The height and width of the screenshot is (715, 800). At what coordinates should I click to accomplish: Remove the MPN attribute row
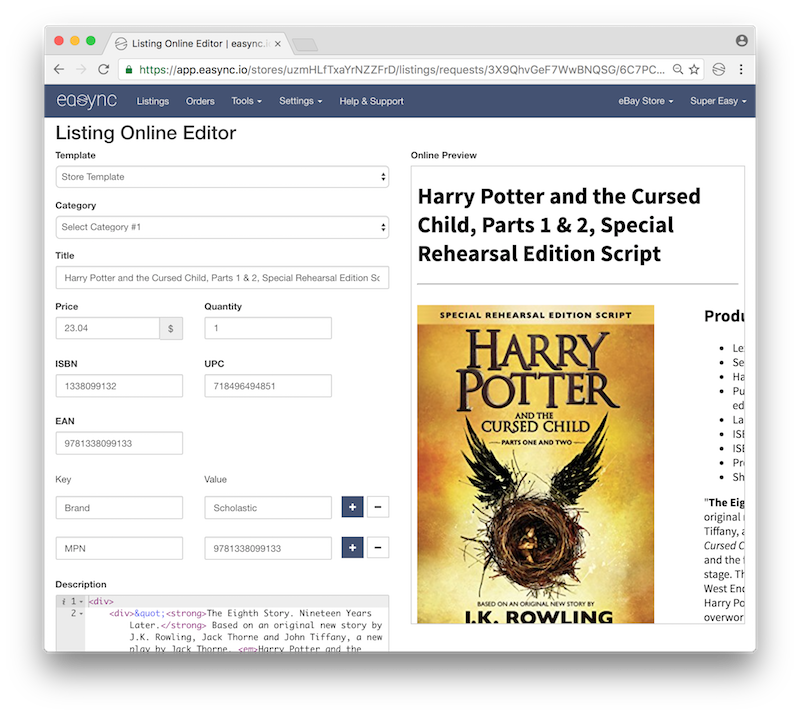pos(378,548)
